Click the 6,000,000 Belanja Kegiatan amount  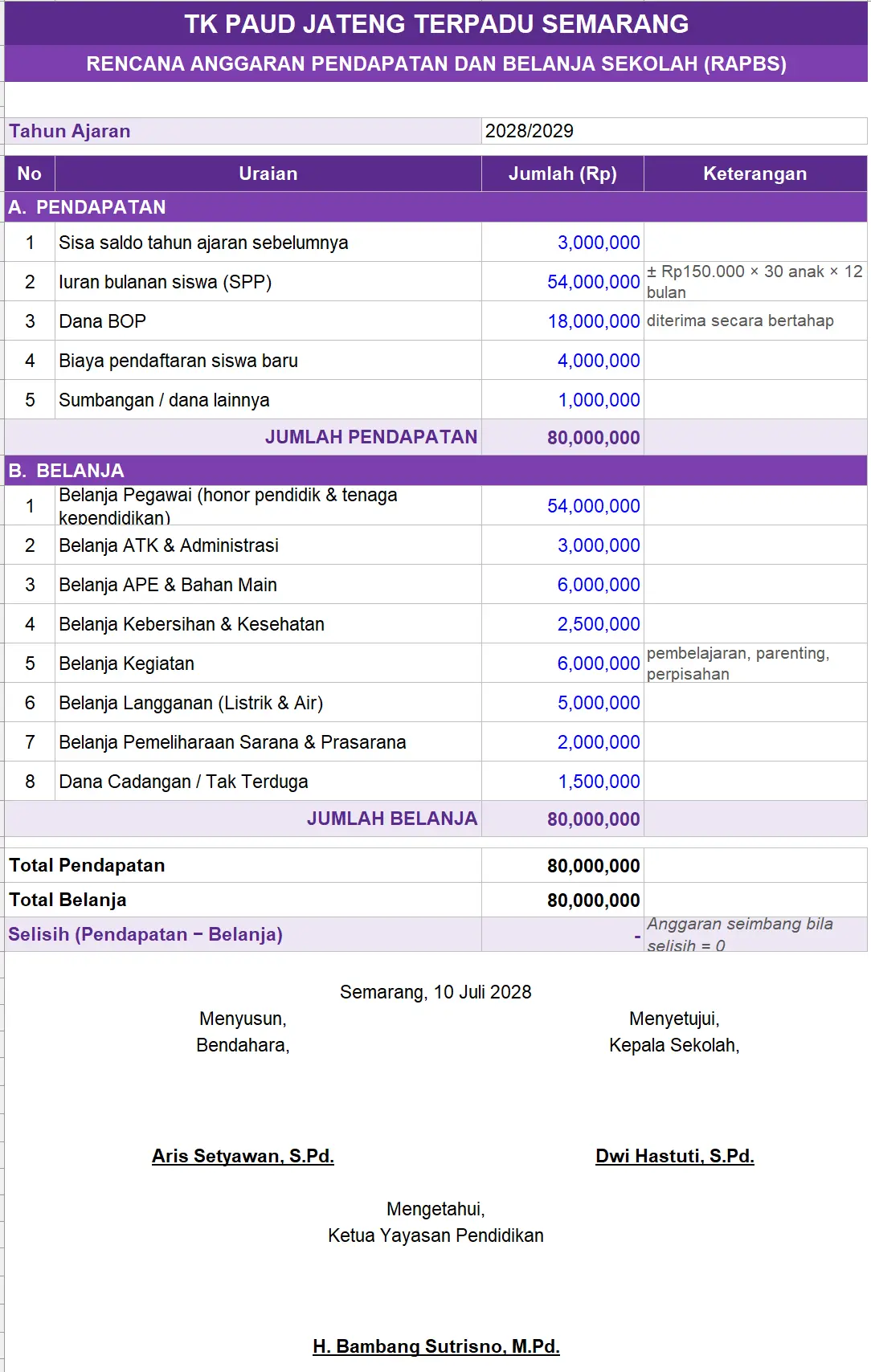click(562, 664)
